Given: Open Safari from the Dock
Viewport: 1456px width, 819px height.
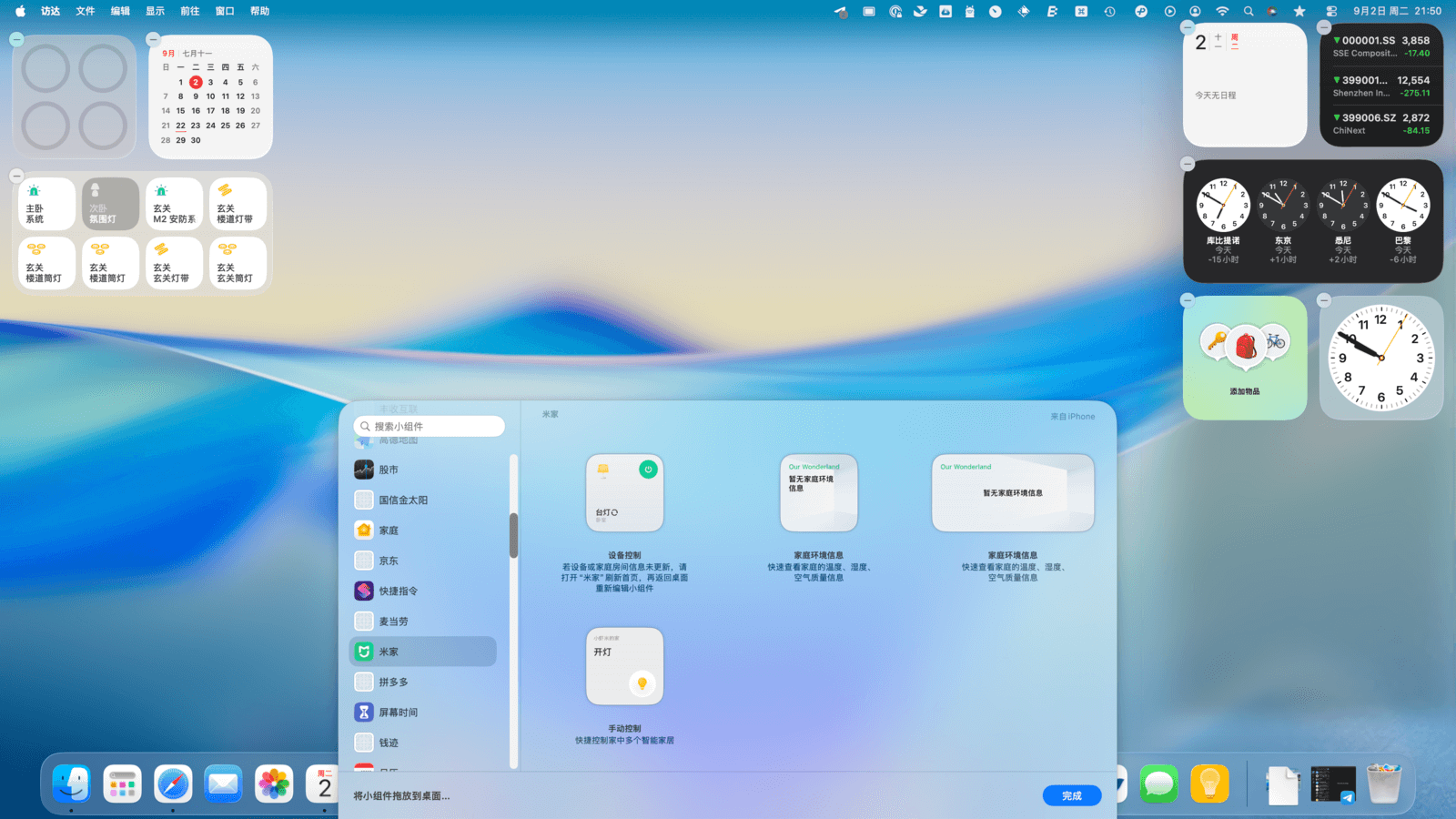Looking at the screenshot, I should click(173, 784).
